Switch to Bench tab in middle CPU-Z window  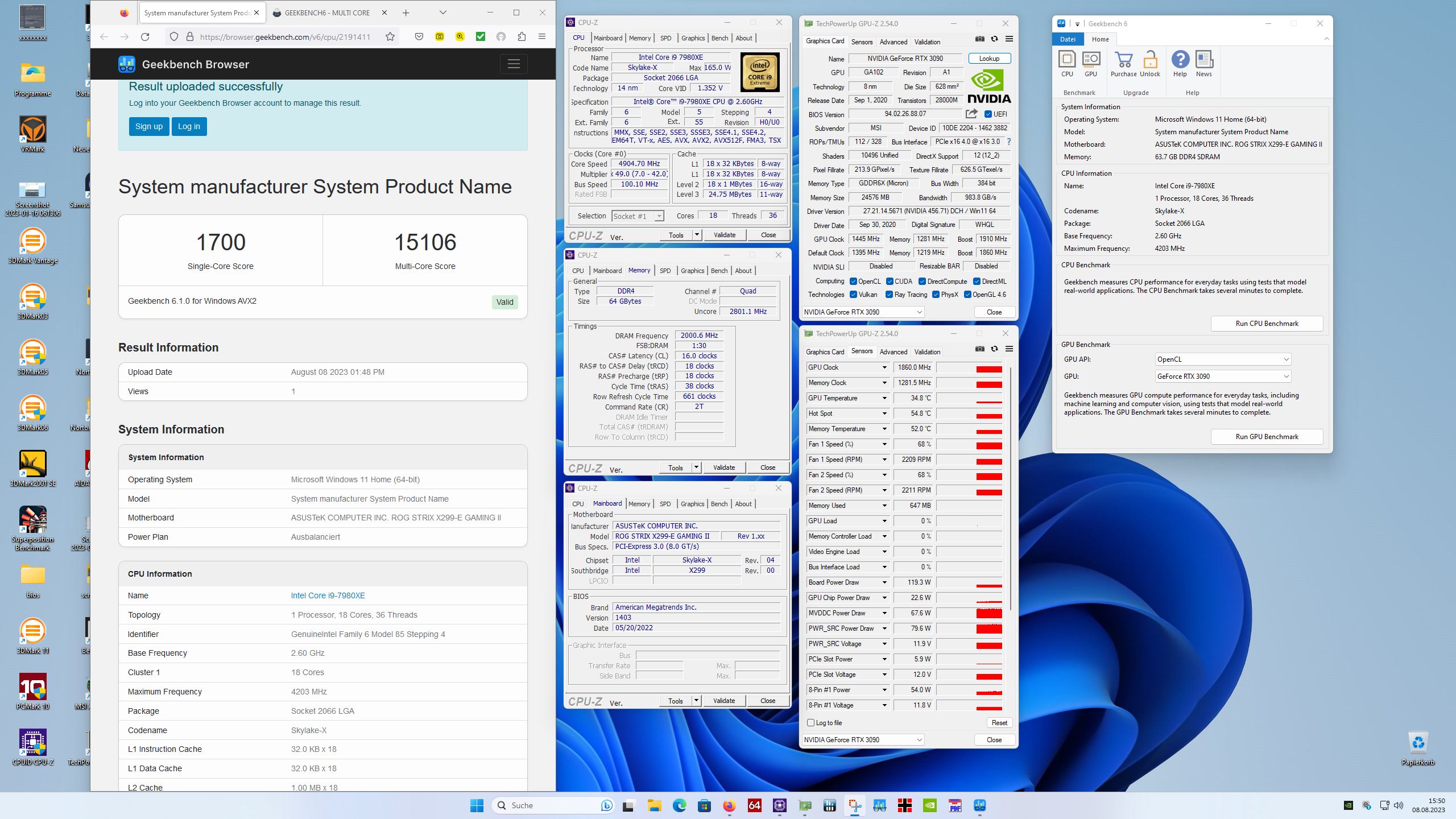719,271
